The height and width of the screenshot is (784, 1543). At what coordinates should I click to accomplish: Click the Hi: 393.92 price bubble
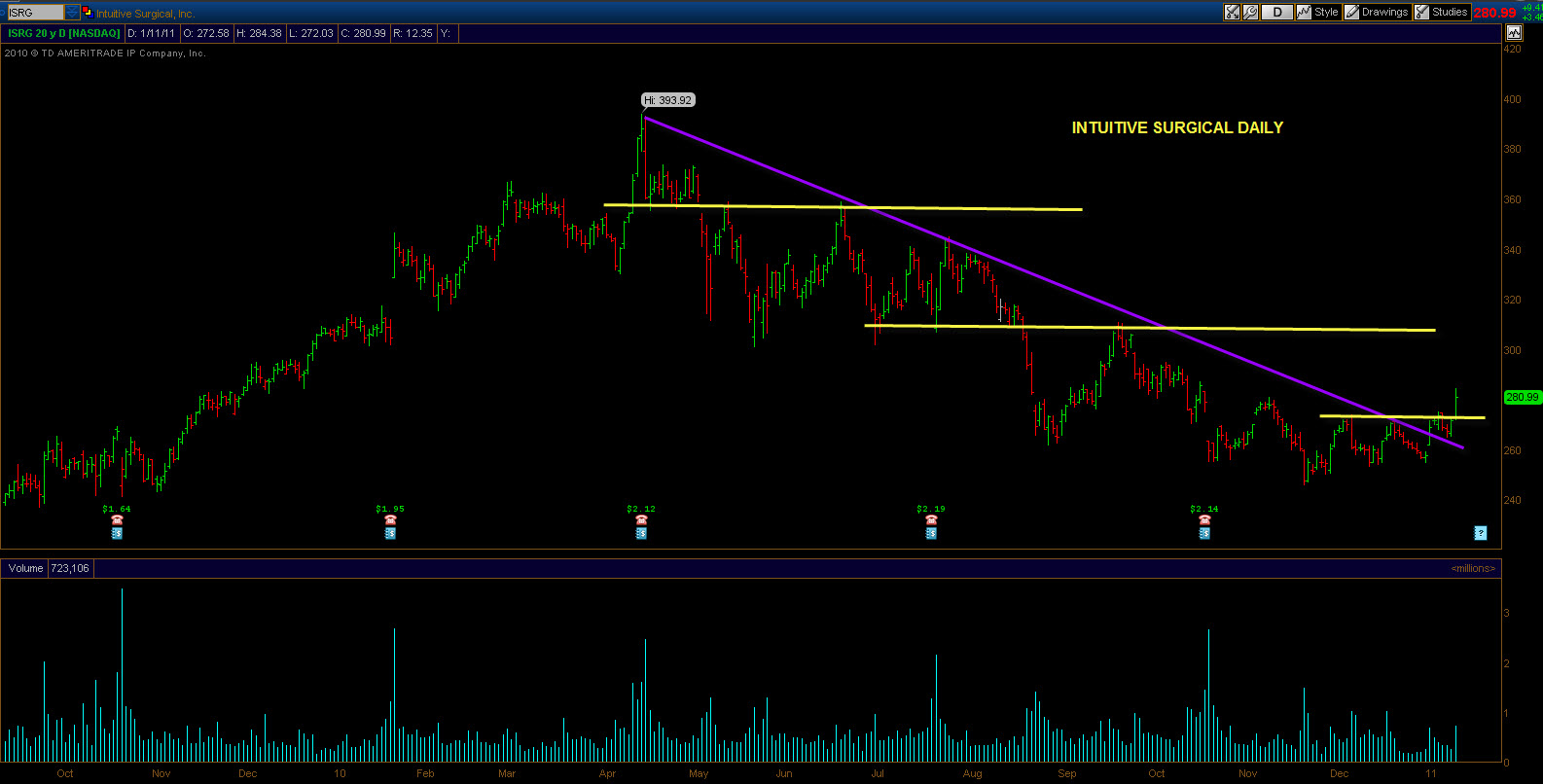pyautogui.click(x=668, y=100)
